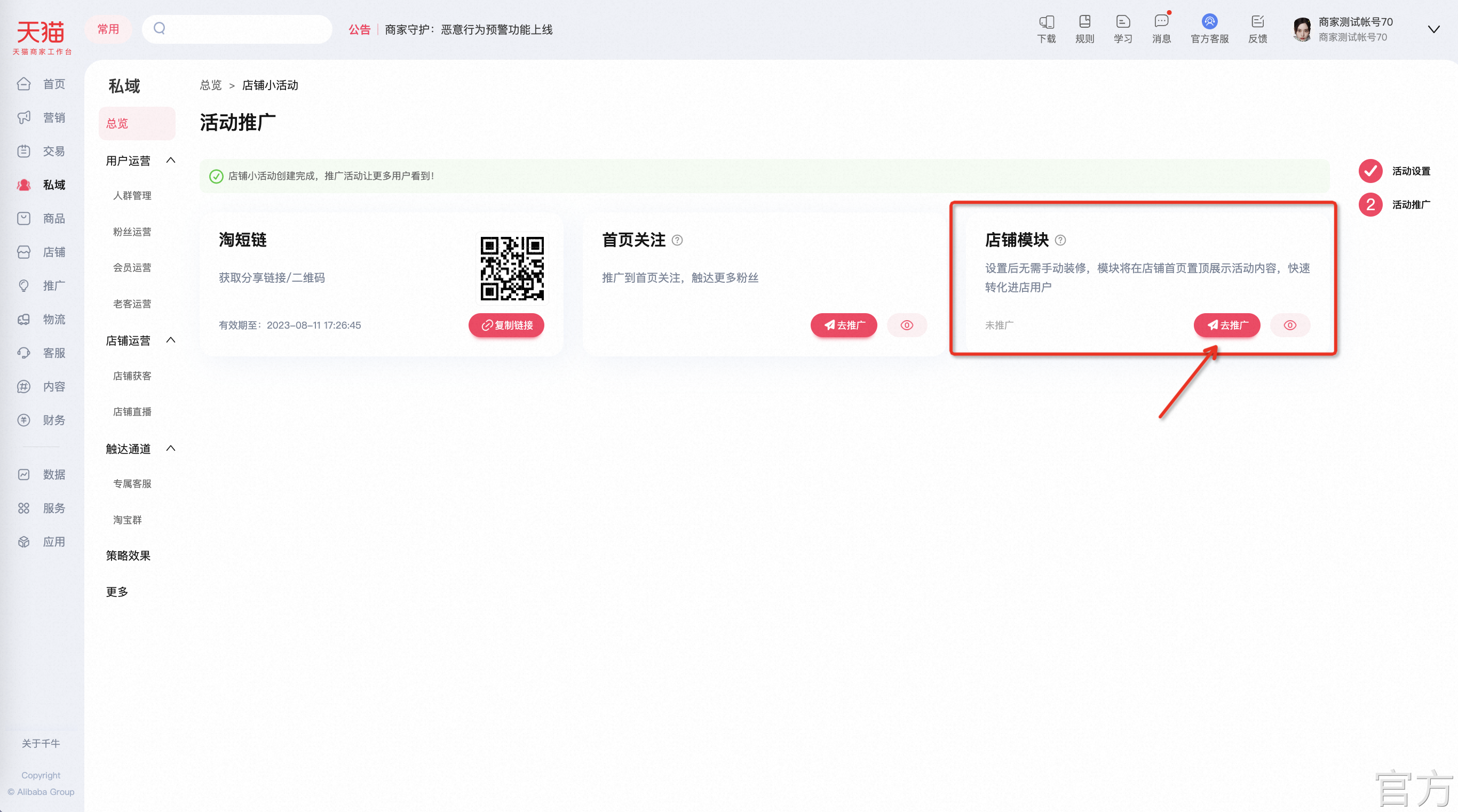Open 淘宝群 menu item

pyautogui.click(x=128, y=520)
